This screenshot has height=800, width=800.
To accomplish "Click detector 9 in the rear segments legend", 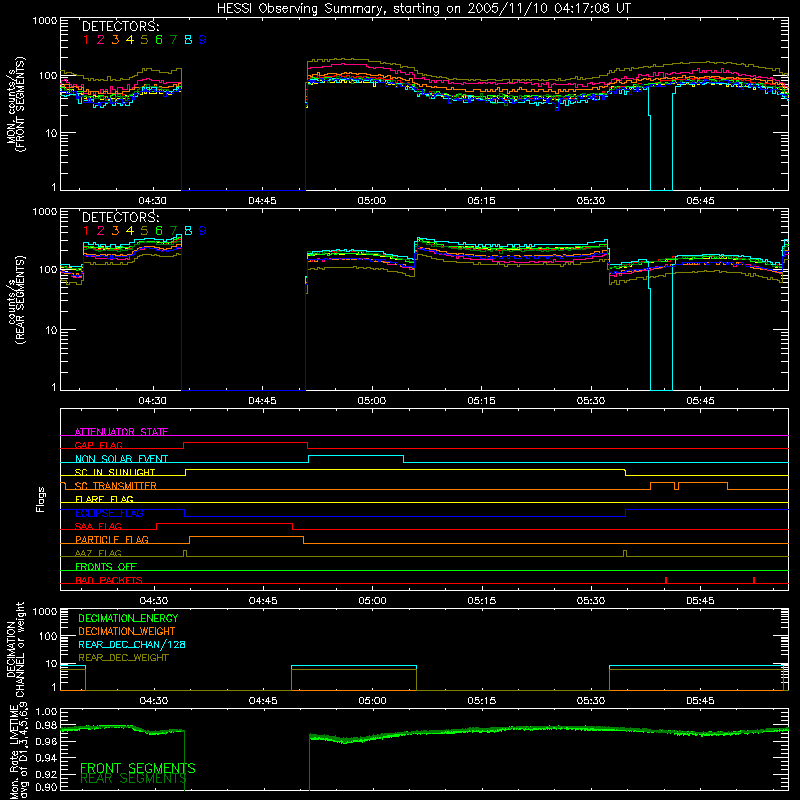I will pos(203,231).
